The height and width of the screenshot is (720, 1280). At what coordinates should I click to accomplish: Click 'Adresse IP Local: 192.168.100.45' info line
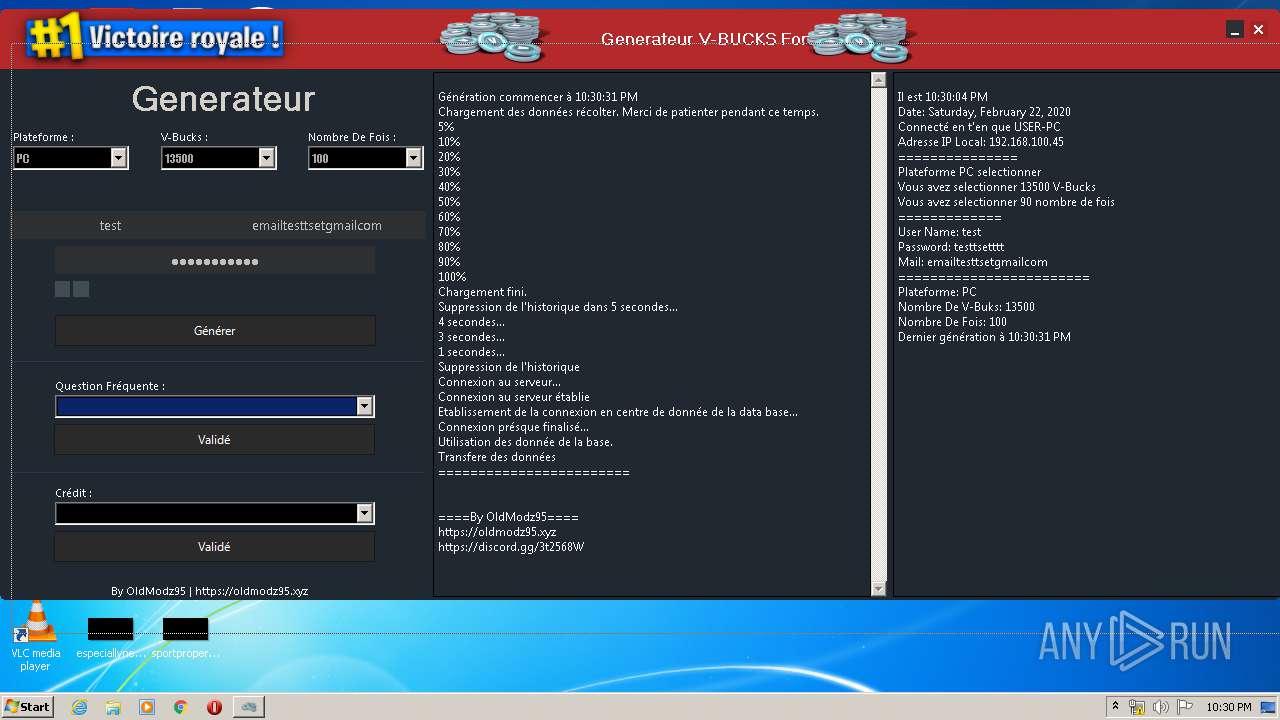(x=981, y=142)
